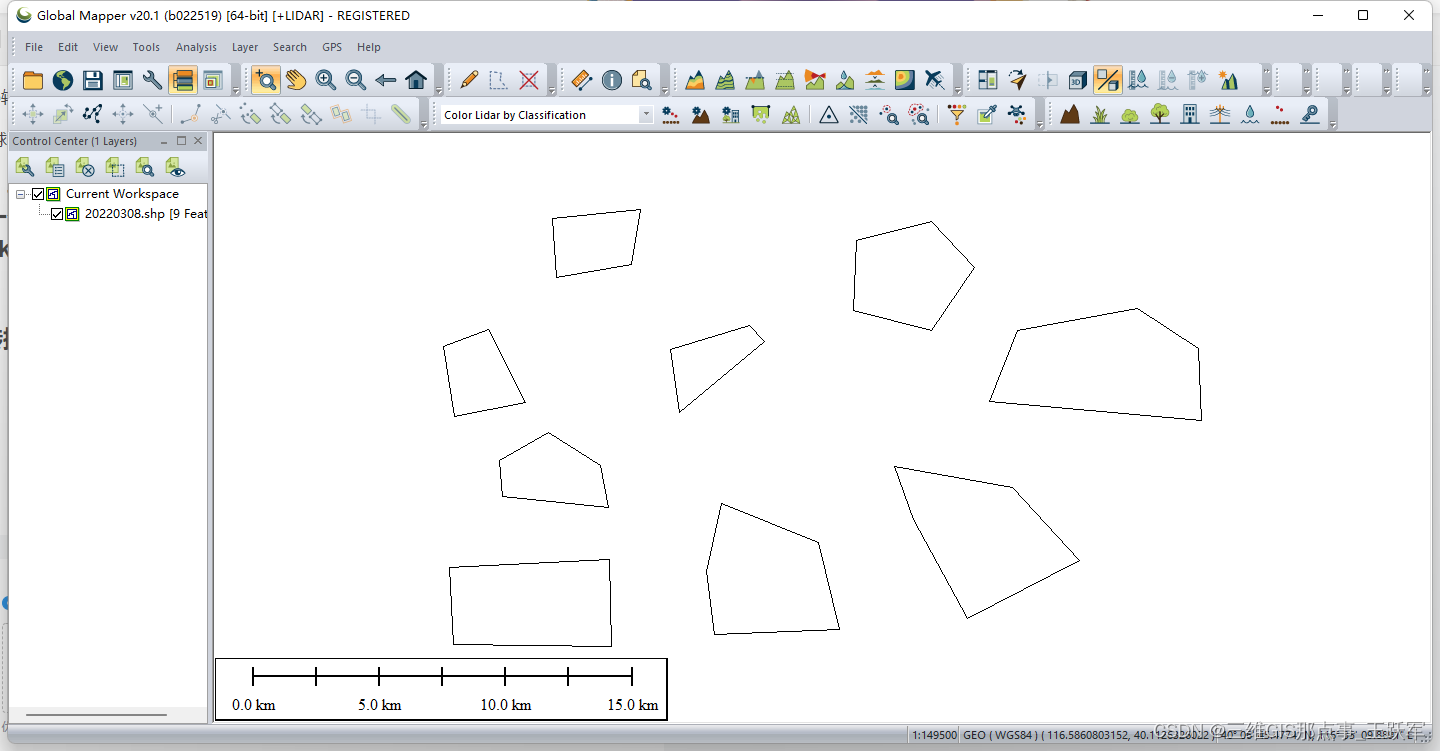Click the Measure ruler tool
The image size is (1440, 751).
pos(582,80)
